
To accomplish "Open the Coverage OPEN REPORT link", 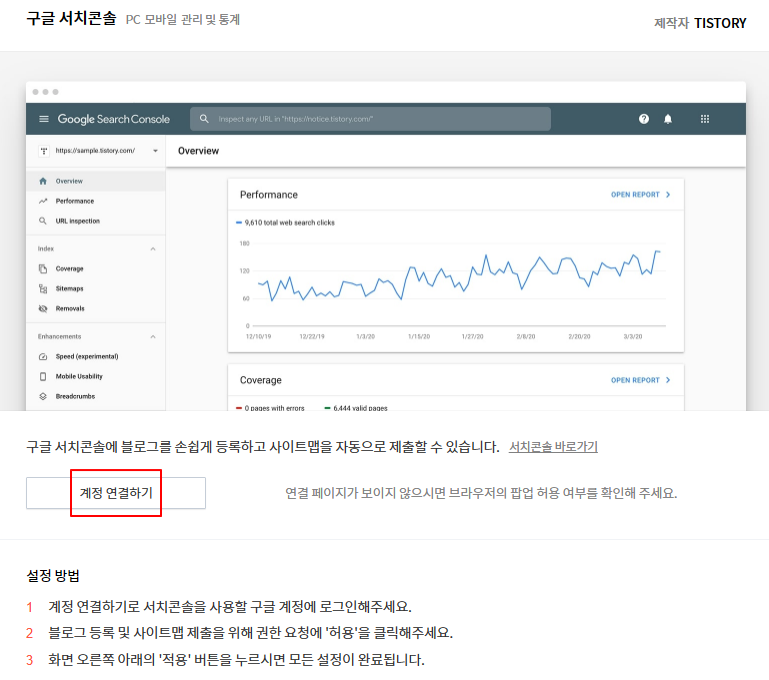I will pyautogui.click(x=635, y=380).
